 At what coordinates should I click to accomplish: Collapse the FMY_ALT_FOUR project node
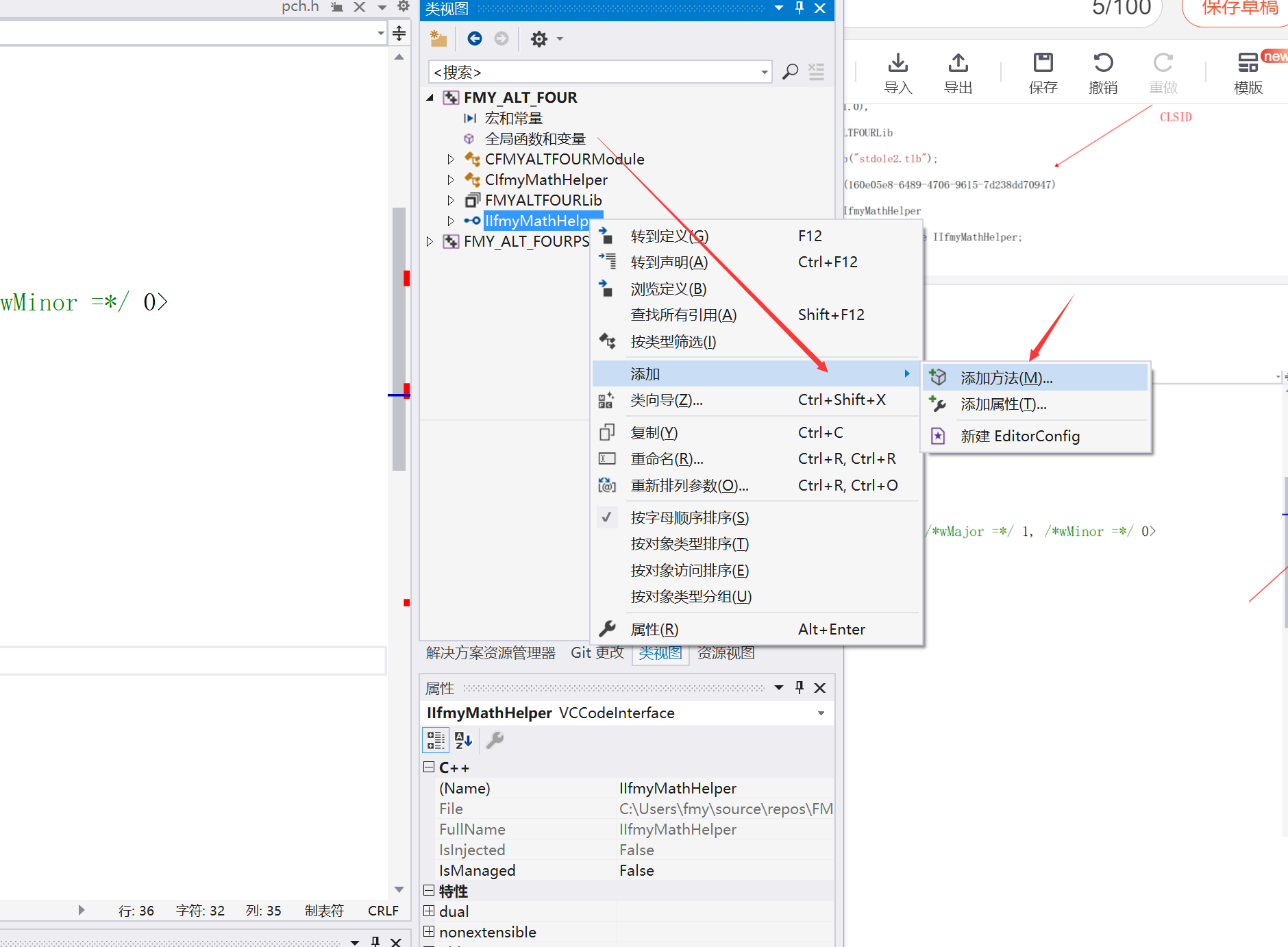[430, 98]
